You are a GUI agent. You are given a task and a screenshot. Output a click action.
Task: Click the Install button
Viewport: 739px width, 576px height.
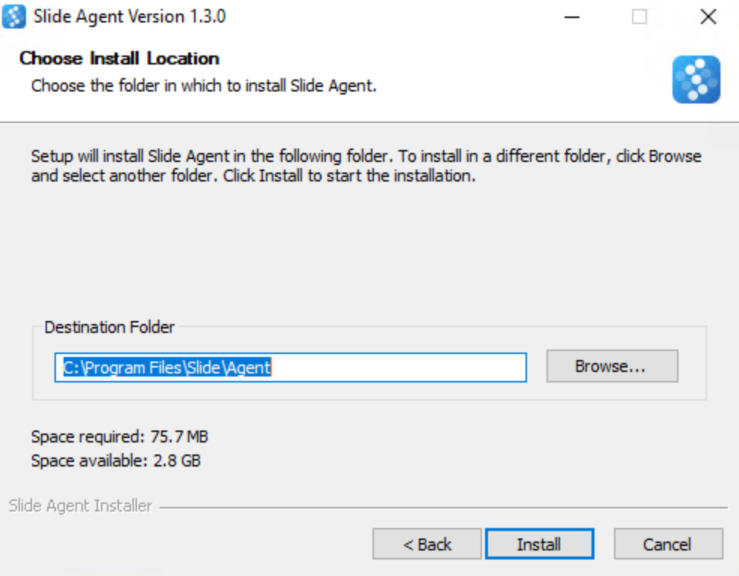click(x=539, y=544)
